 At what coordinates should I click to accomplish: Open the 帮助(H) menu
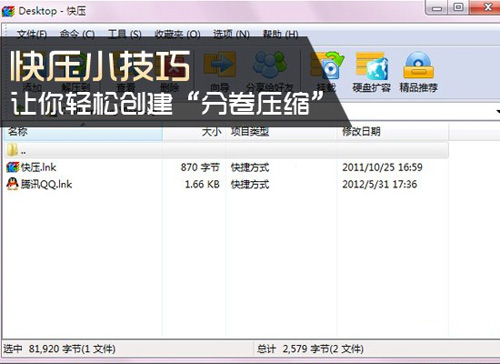point(280,34)
